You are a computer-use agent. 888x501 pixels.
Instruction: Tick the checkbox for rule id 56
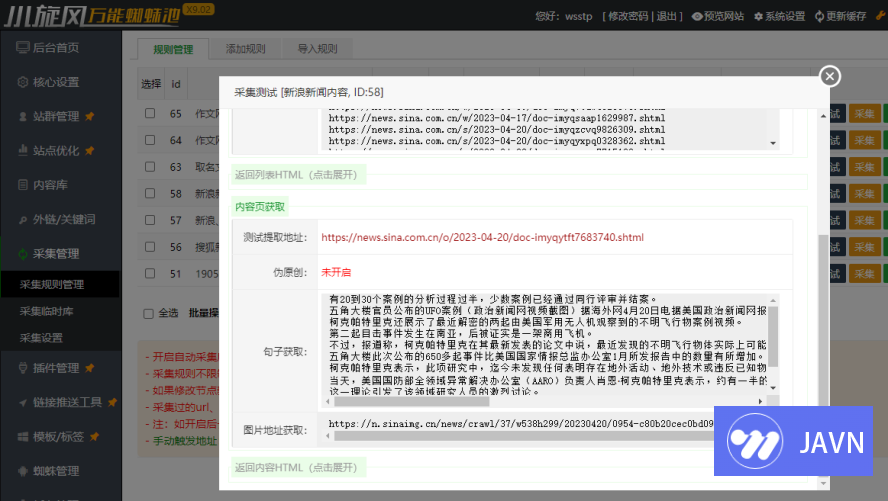[x=150, y=247]
